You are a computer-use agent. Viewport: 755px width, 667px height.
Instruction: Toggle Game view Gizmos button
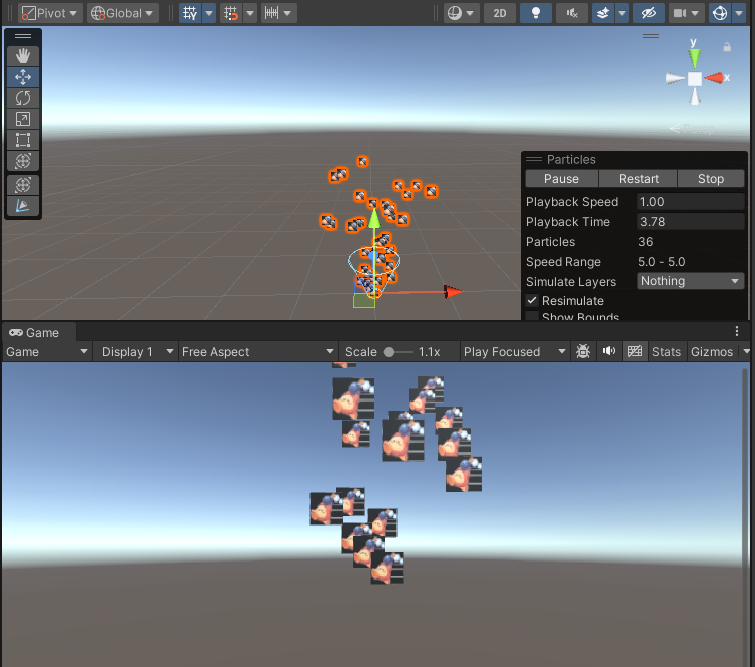point(712,352)
